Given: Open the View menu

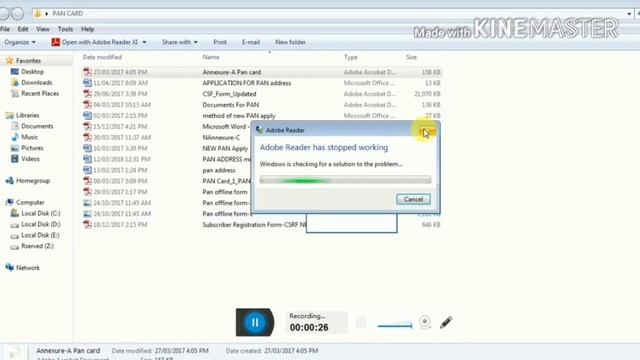Looking at the screenshot, I should pyautogui.click(x=42, y=29).
